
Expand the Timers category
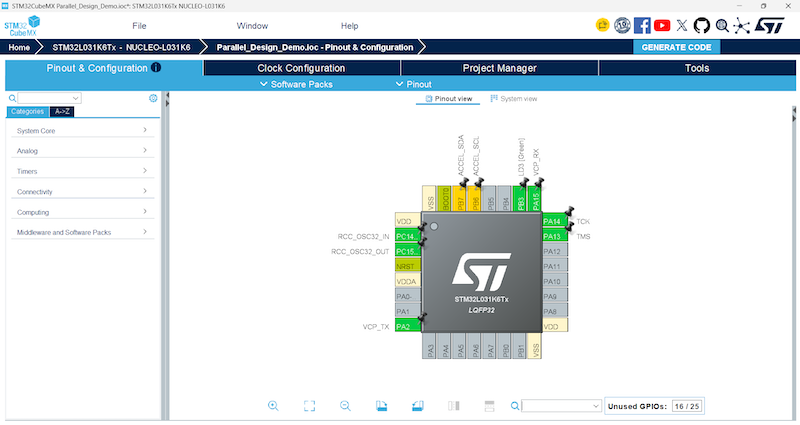click(82, 171)
